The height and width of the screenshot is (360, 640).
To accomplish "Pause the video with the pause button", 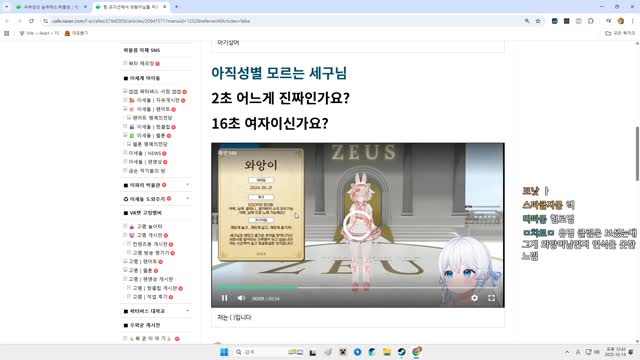I will (224, 298).
